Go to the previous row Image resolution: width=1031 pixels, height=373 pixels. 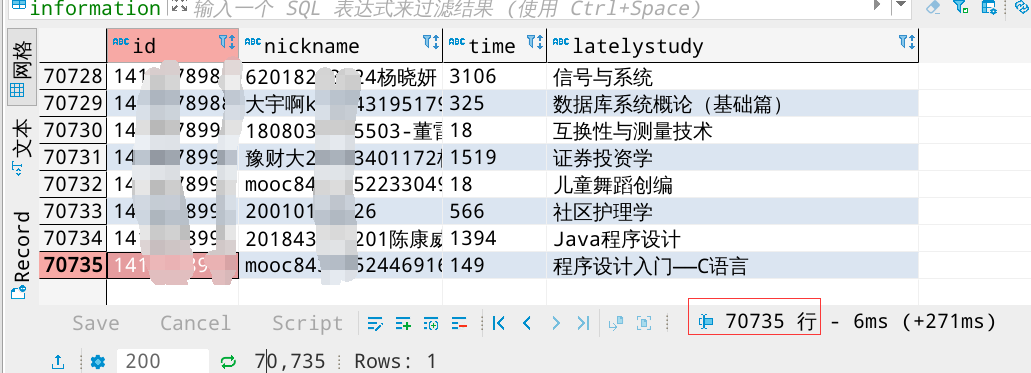[x=527, y=323]
